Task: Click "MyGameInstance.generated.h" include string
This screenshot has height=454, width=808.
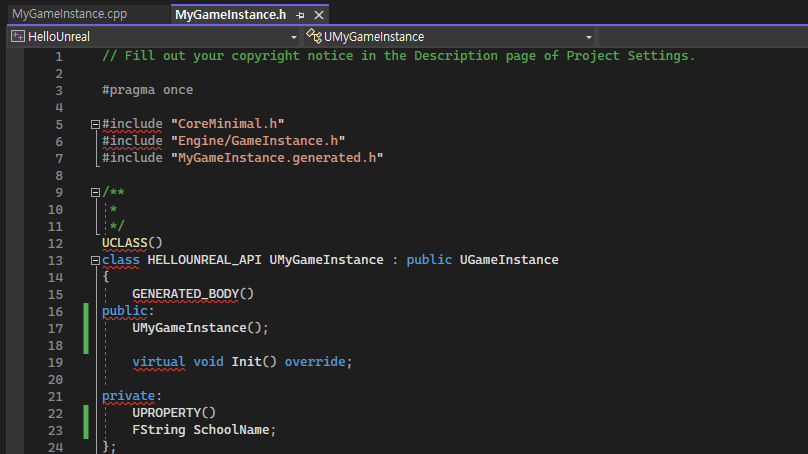Action: [x=277, y=158]
